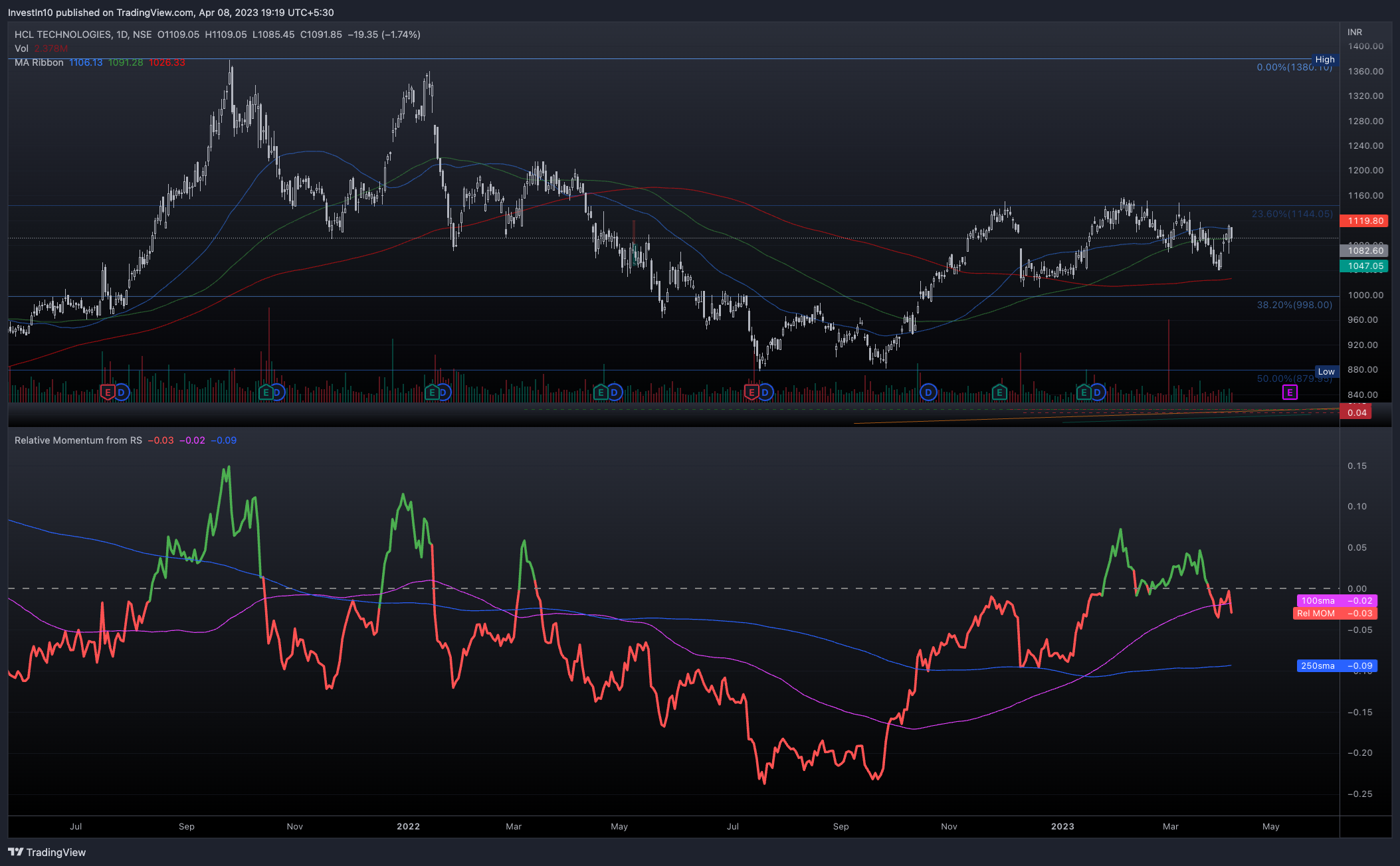Click the pink 100sma value label
The image size is (1400, 866).
tap(1337, 600)
